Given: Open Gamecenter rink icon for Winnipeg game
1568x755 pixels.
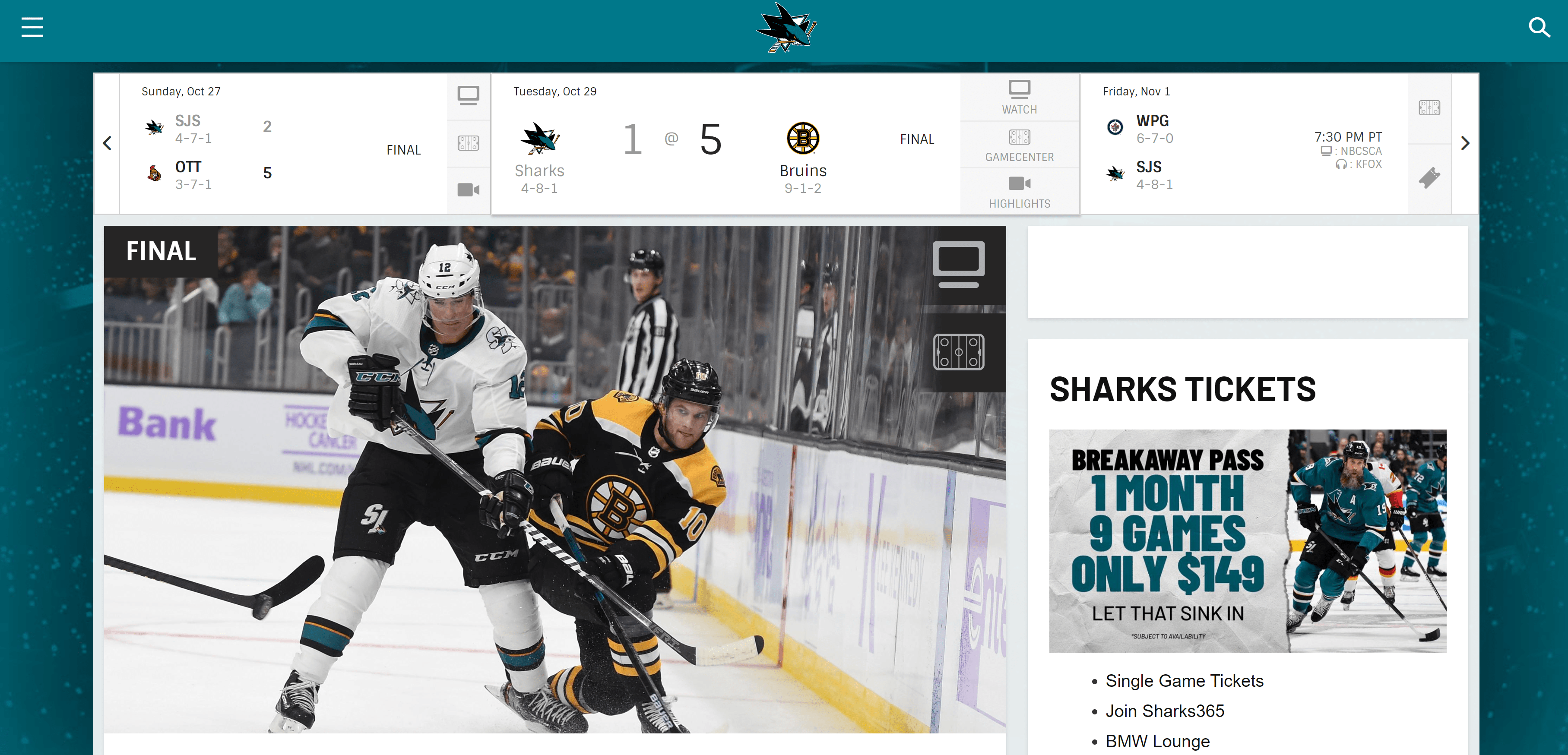Looking at the screenshot, I should (1429, 108).
